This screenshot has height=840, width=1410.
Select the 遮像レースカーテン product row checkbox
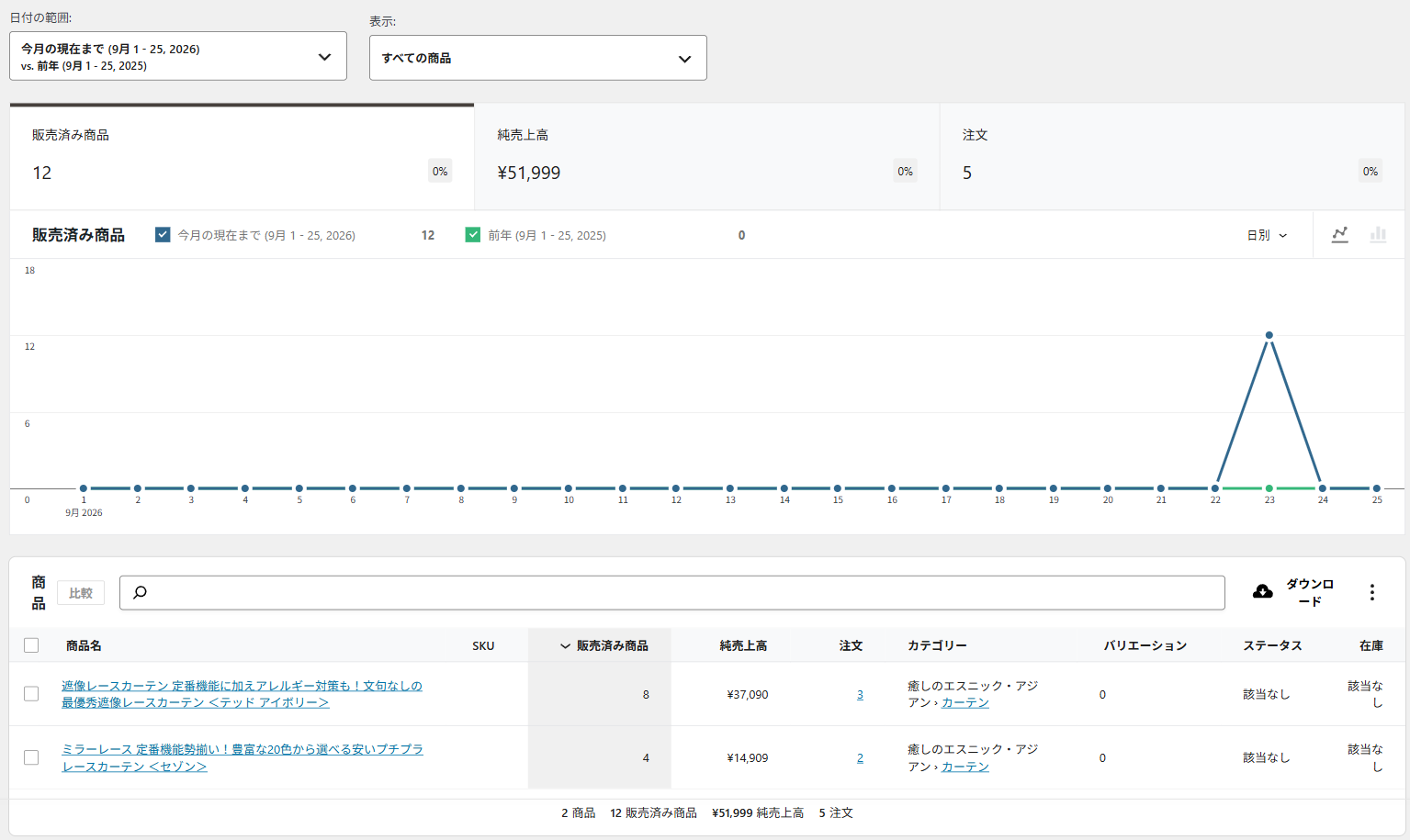[x=31, y=694]
